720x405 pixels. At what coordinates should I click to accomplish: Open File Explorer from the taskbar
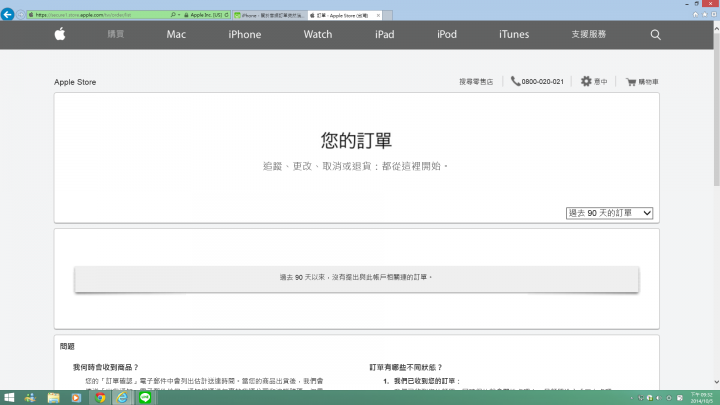(x=53, y=398)
